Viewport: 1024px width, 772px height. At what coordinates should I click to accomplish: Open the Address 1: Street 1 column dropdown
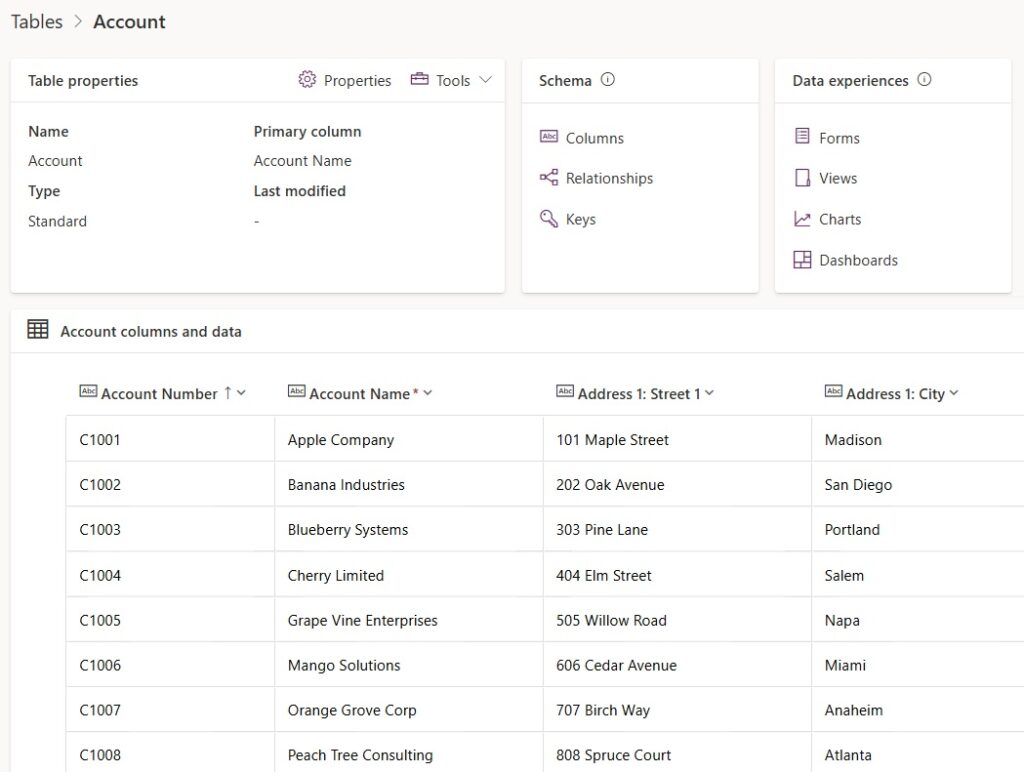coord(709,393)
